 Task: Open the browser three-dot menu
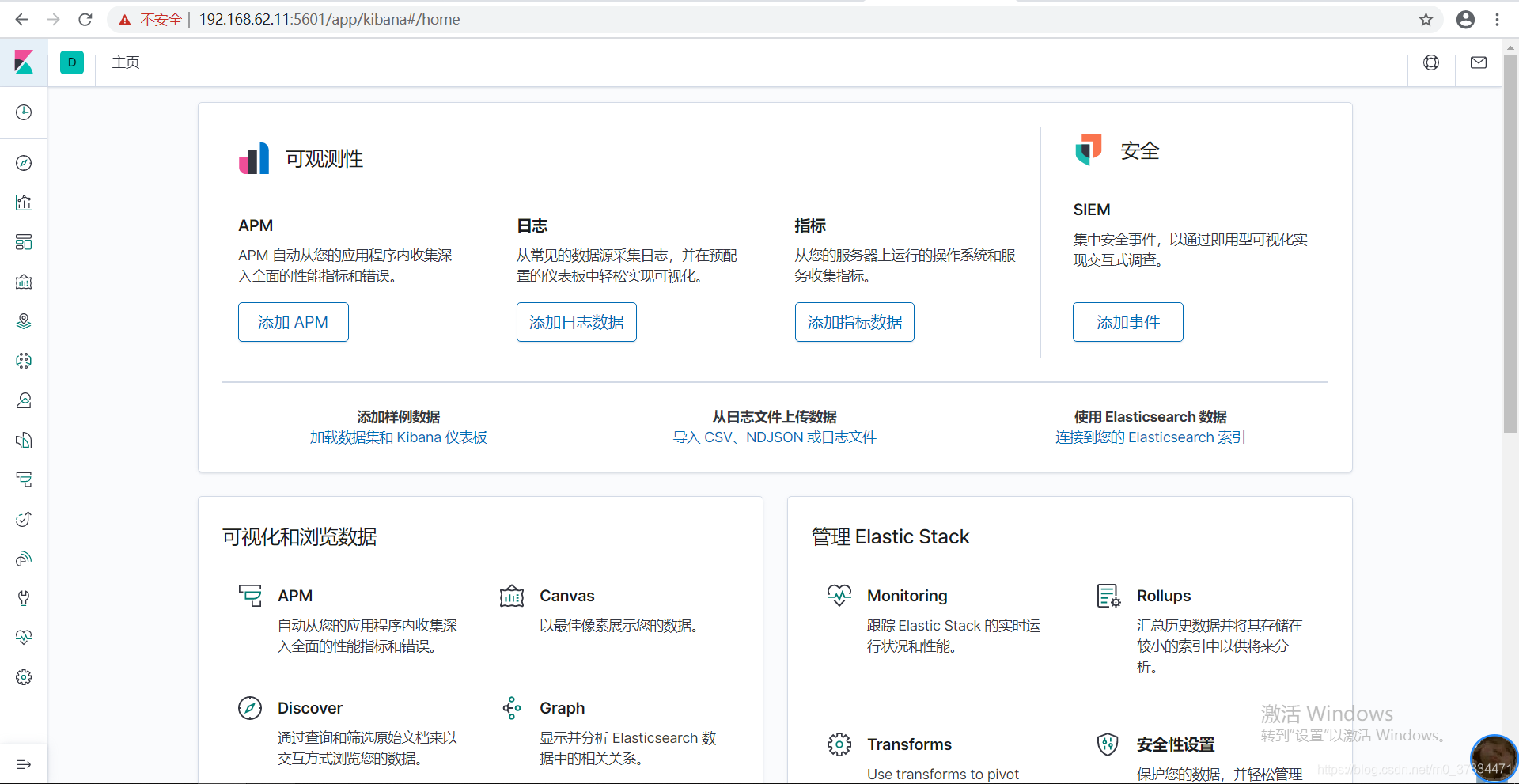(x=1497, y=20)
